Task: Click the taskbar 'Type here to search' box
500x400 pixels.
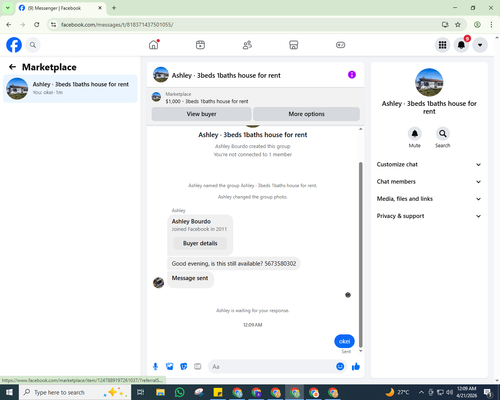Action: (x=75, y=392)
